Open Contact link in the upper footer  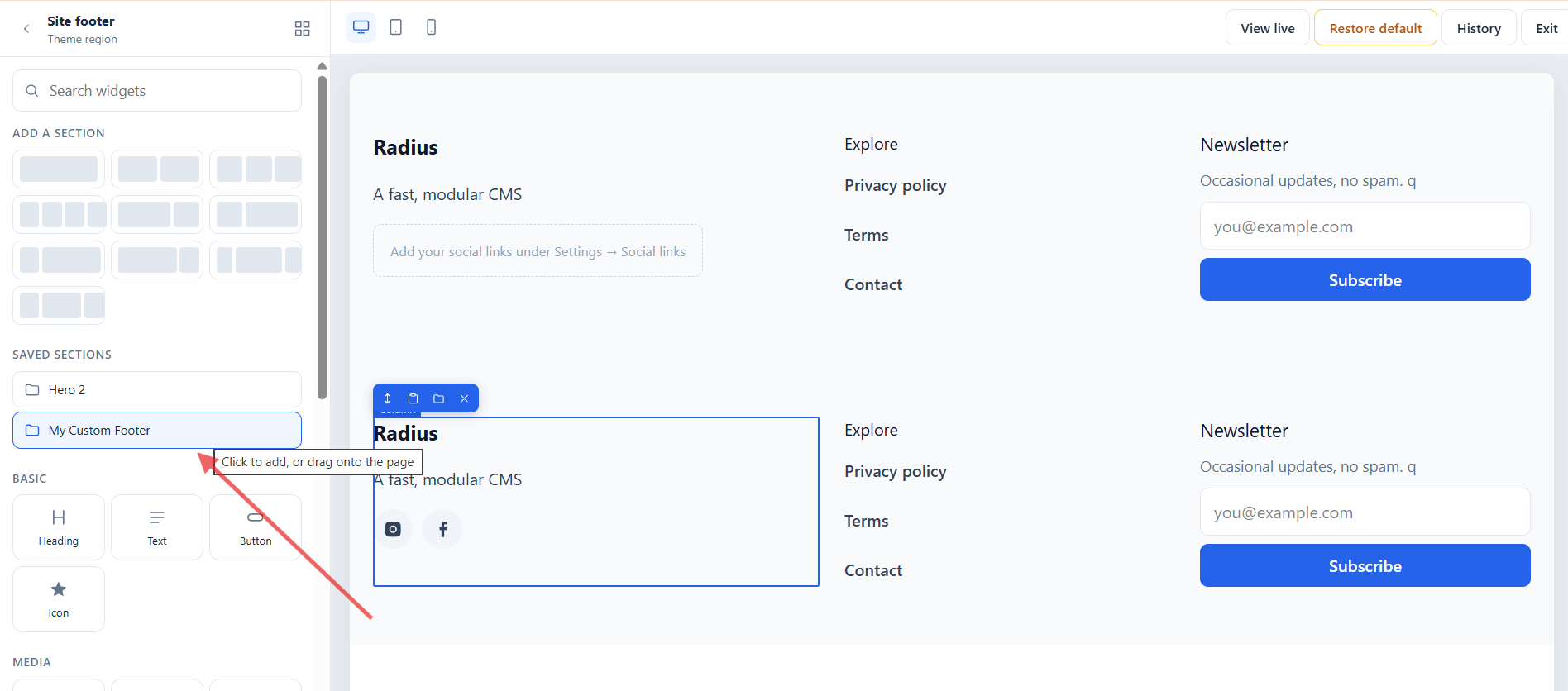pos(873,284)
